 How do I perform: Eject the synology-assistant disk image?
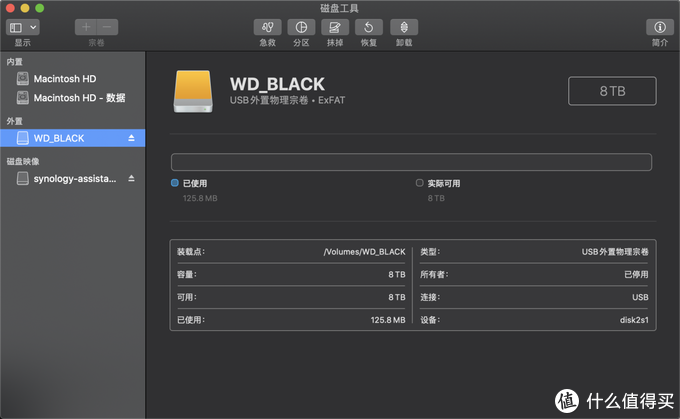131,178
